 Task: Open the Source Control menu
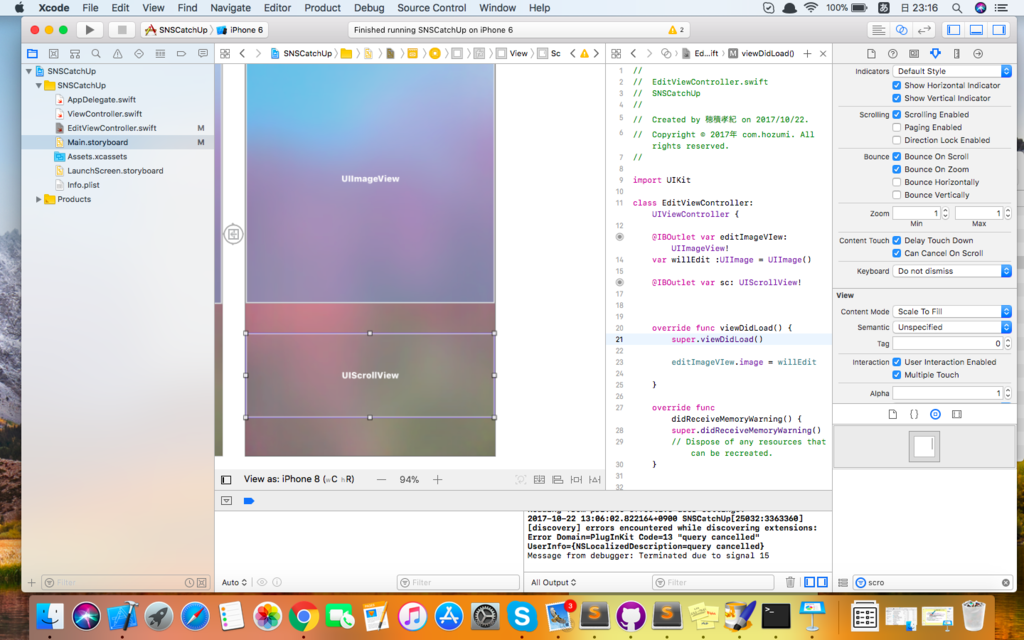tap(432, 8)
